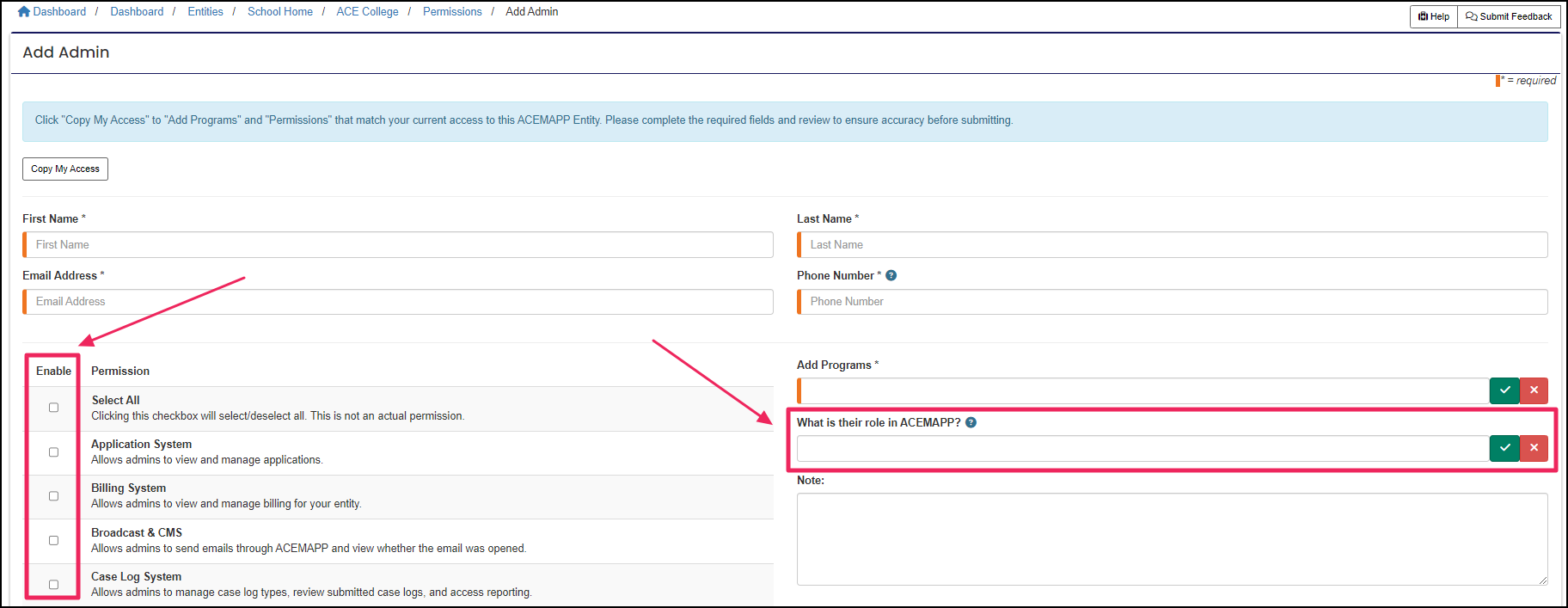Confirm Add Programs with the green checkmark

coord(1504,390)
